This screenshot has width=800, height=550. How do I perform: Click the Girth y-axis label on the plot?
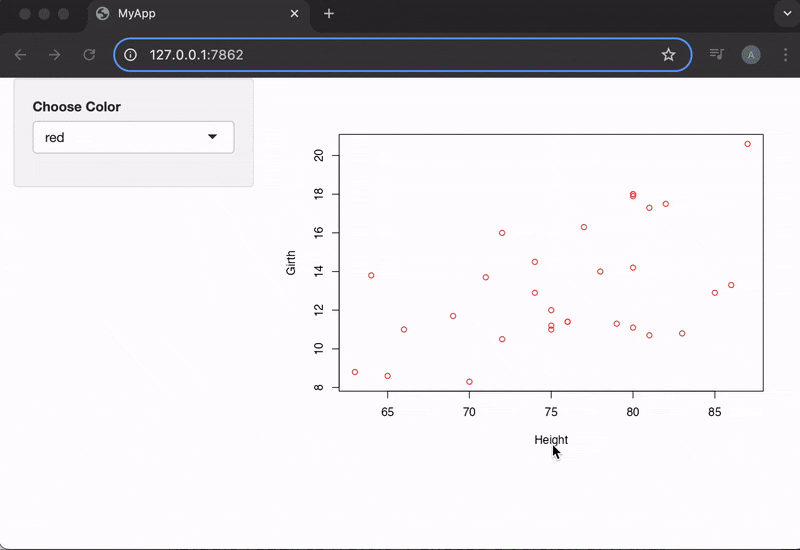[x=291, y=262]
